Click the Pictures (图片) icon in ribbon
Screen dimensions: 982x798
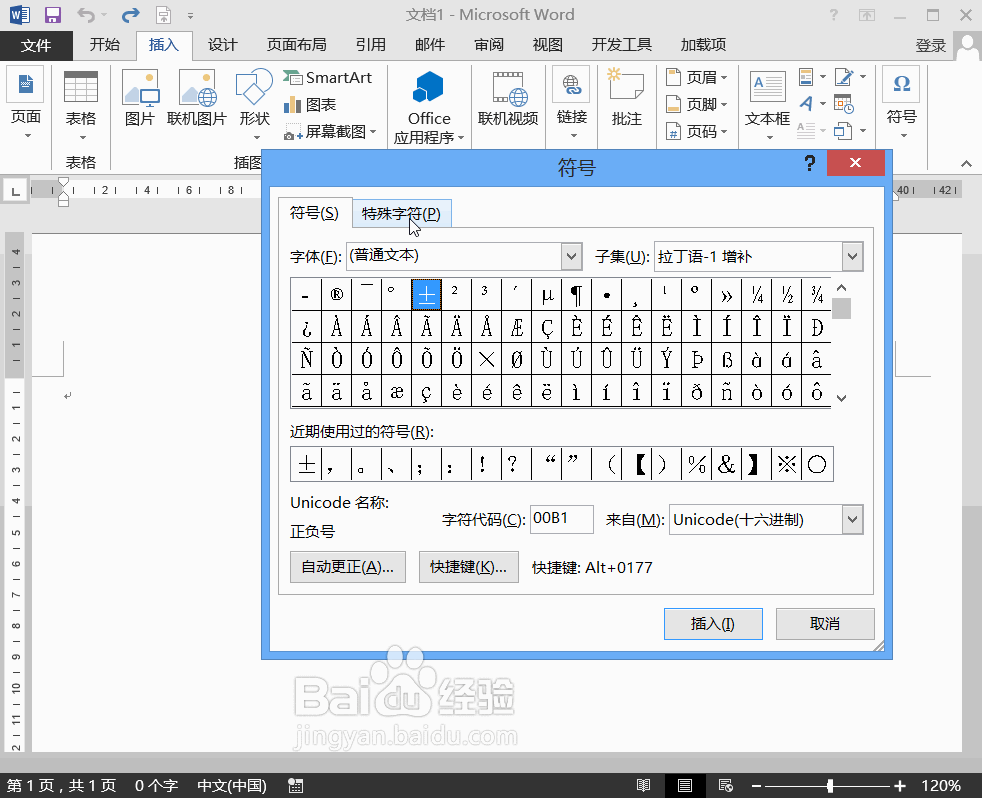tap(140, 98)
